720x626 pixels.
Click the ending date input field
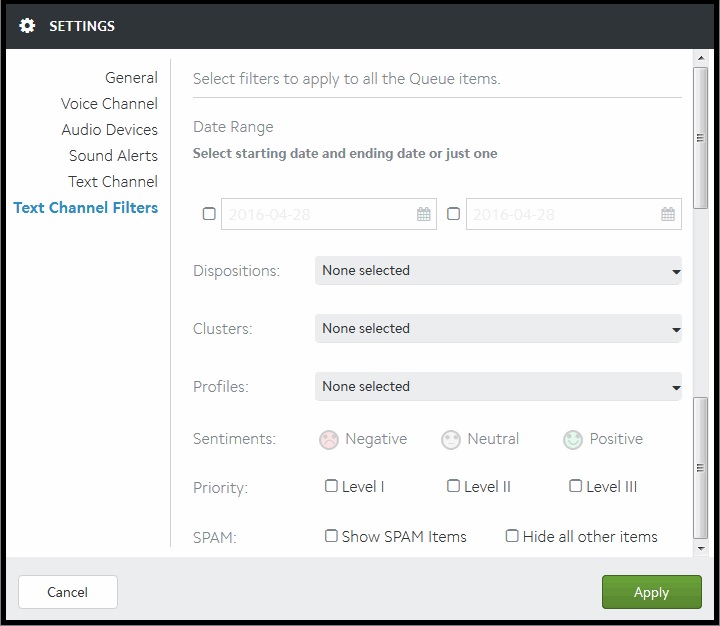[x=574, y=214]
